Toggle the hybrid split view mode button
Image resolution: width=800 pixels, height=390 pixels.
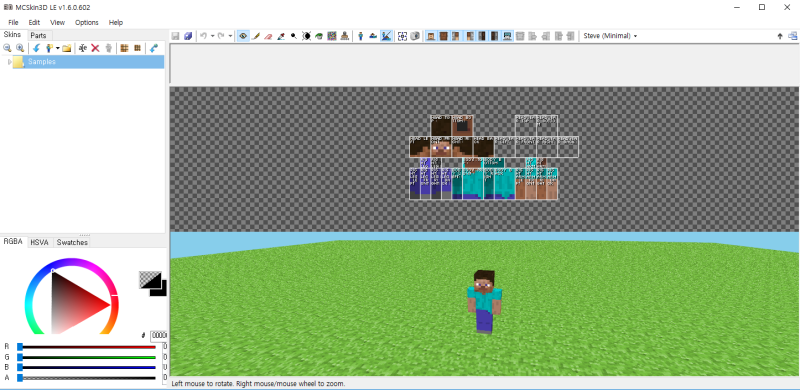tap(386, 36)
